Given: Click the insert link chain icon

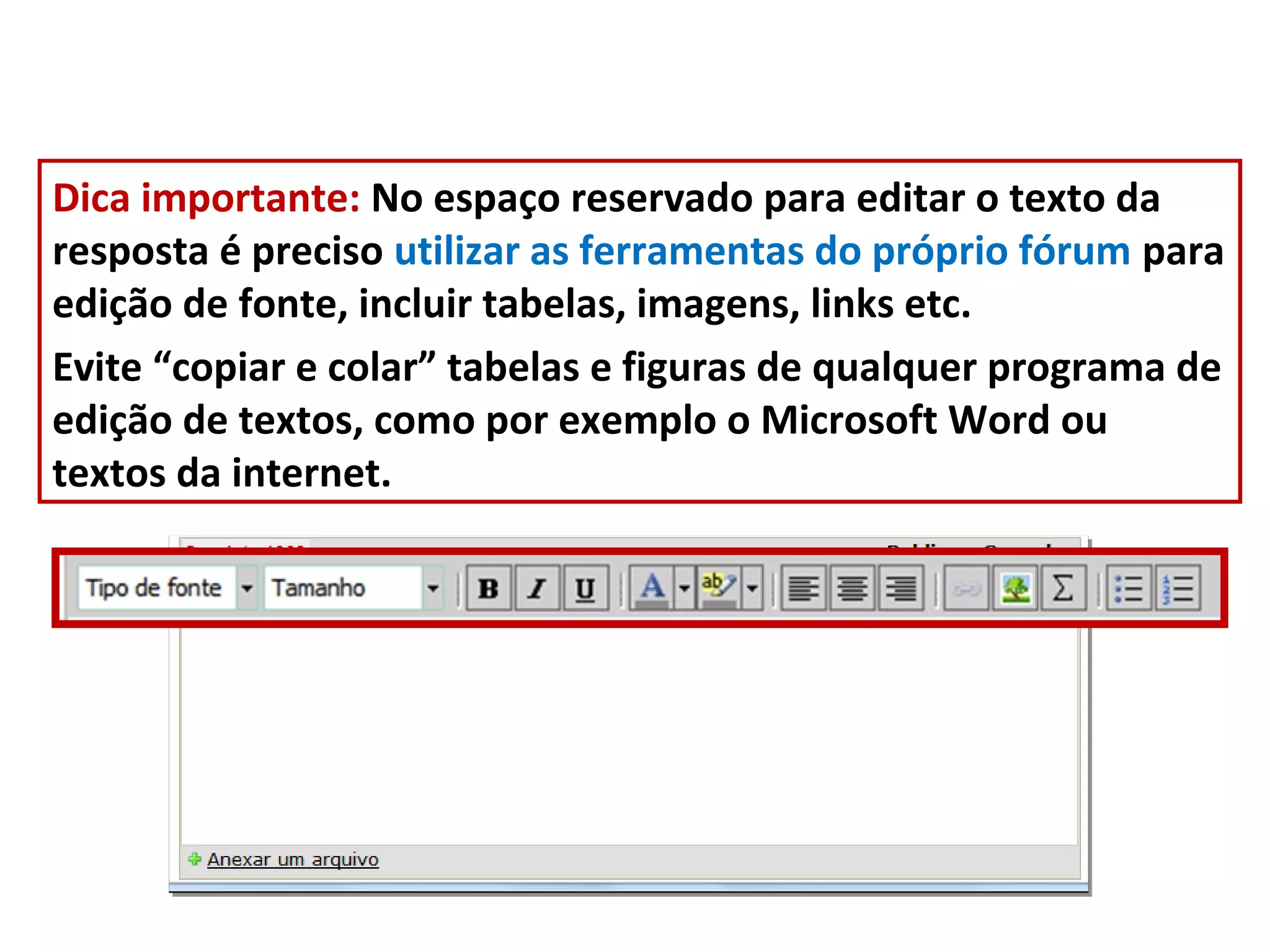Looking at the screenshot, I should (966, 588).
